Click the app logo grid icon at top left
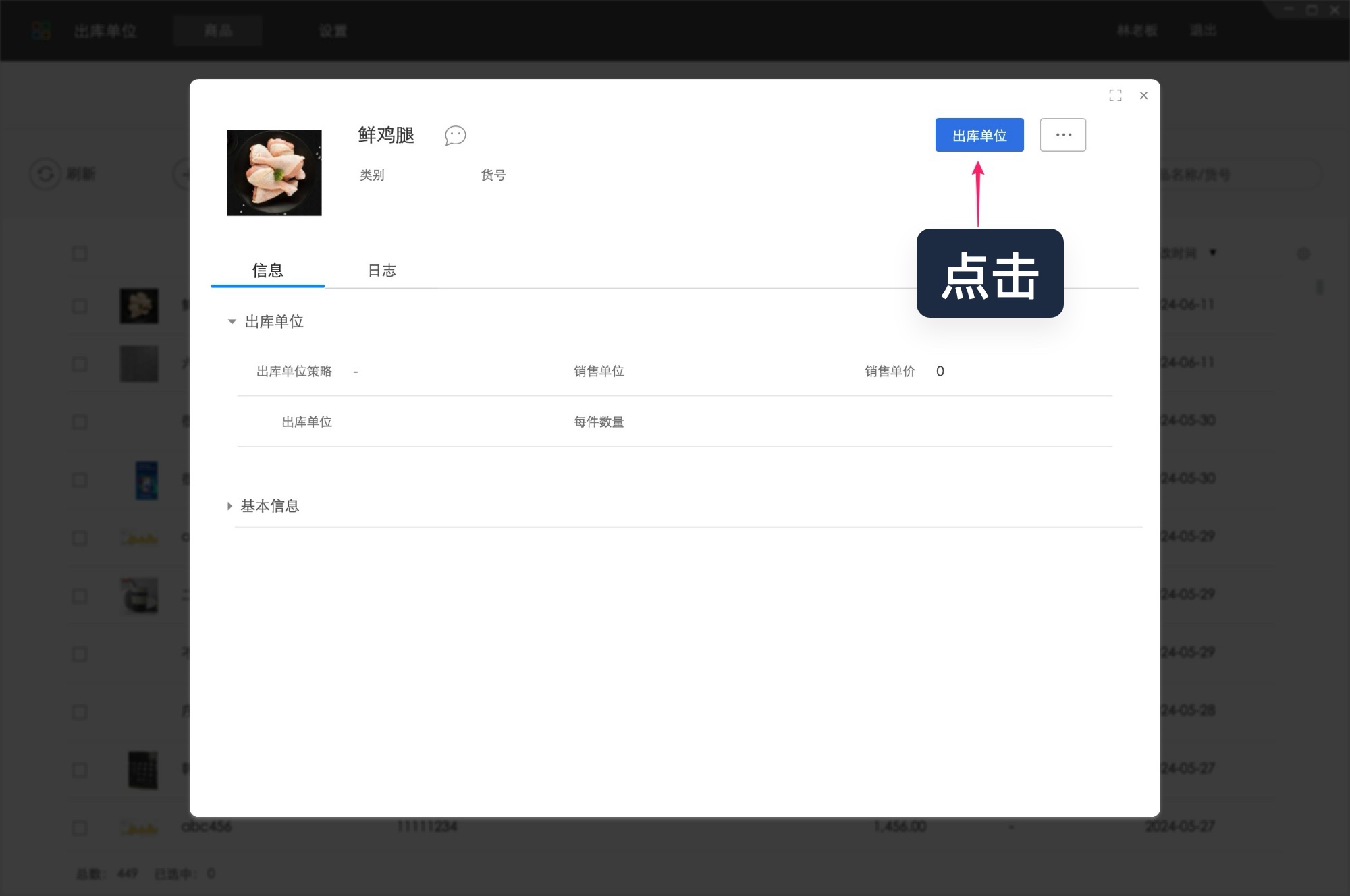Viewport: 1350px width, 896px height. pyautogui.click(x=40, y=30)
